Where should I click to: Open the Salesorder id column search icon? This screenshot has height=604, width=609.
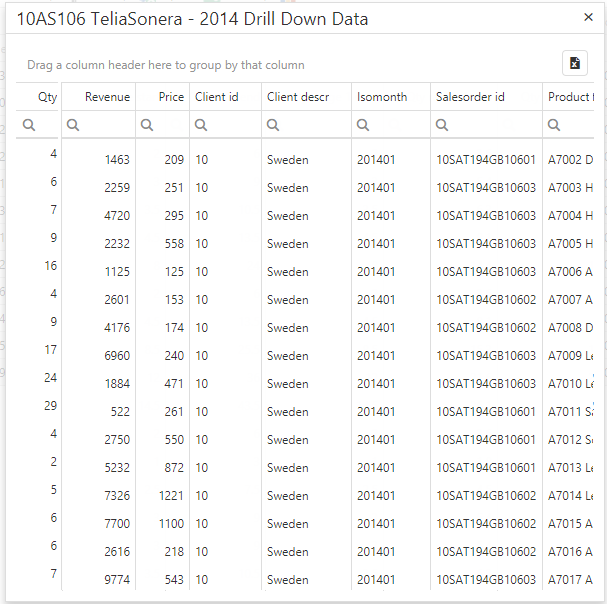point(442,125)
